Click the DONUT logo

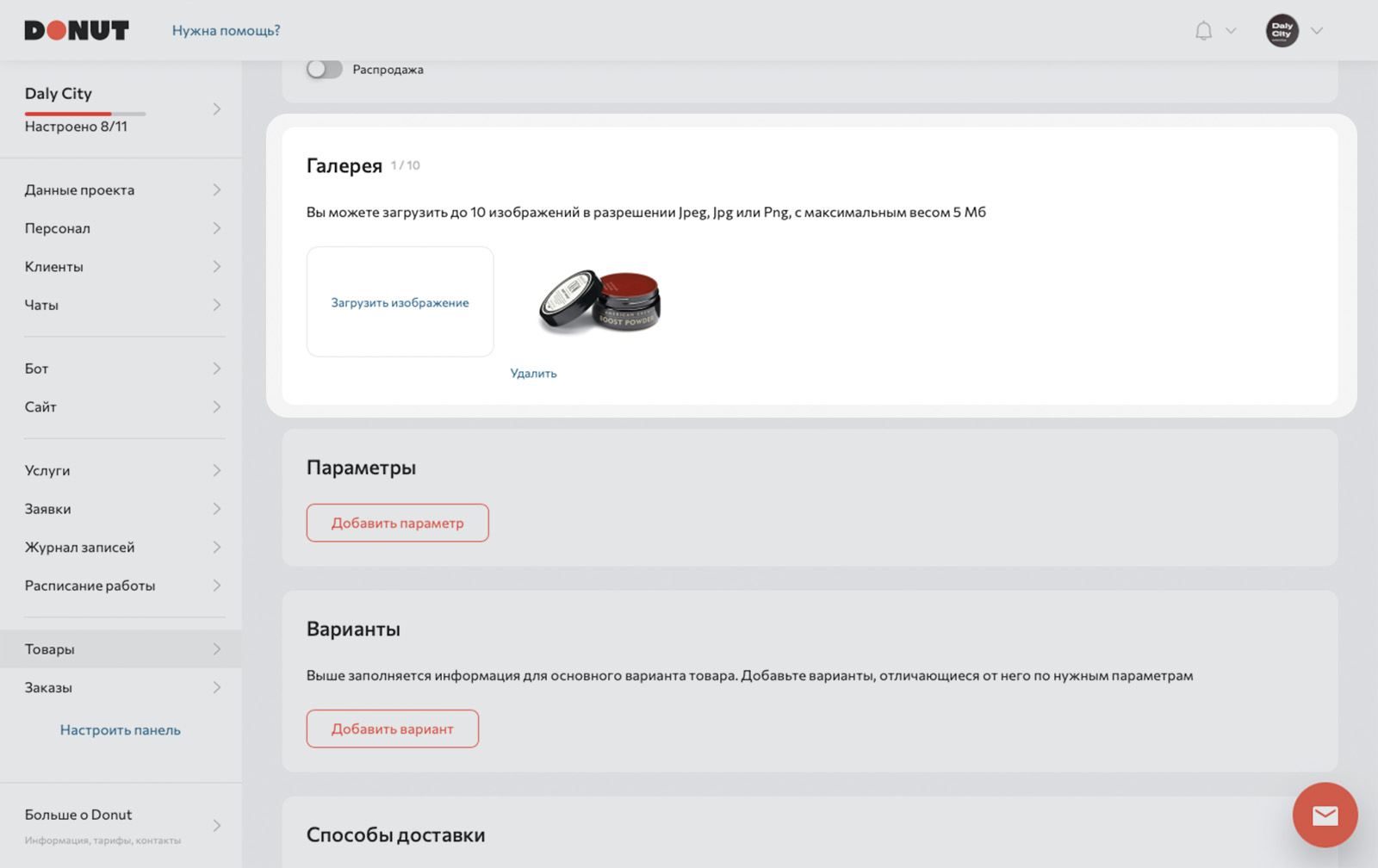click(77, 31)
